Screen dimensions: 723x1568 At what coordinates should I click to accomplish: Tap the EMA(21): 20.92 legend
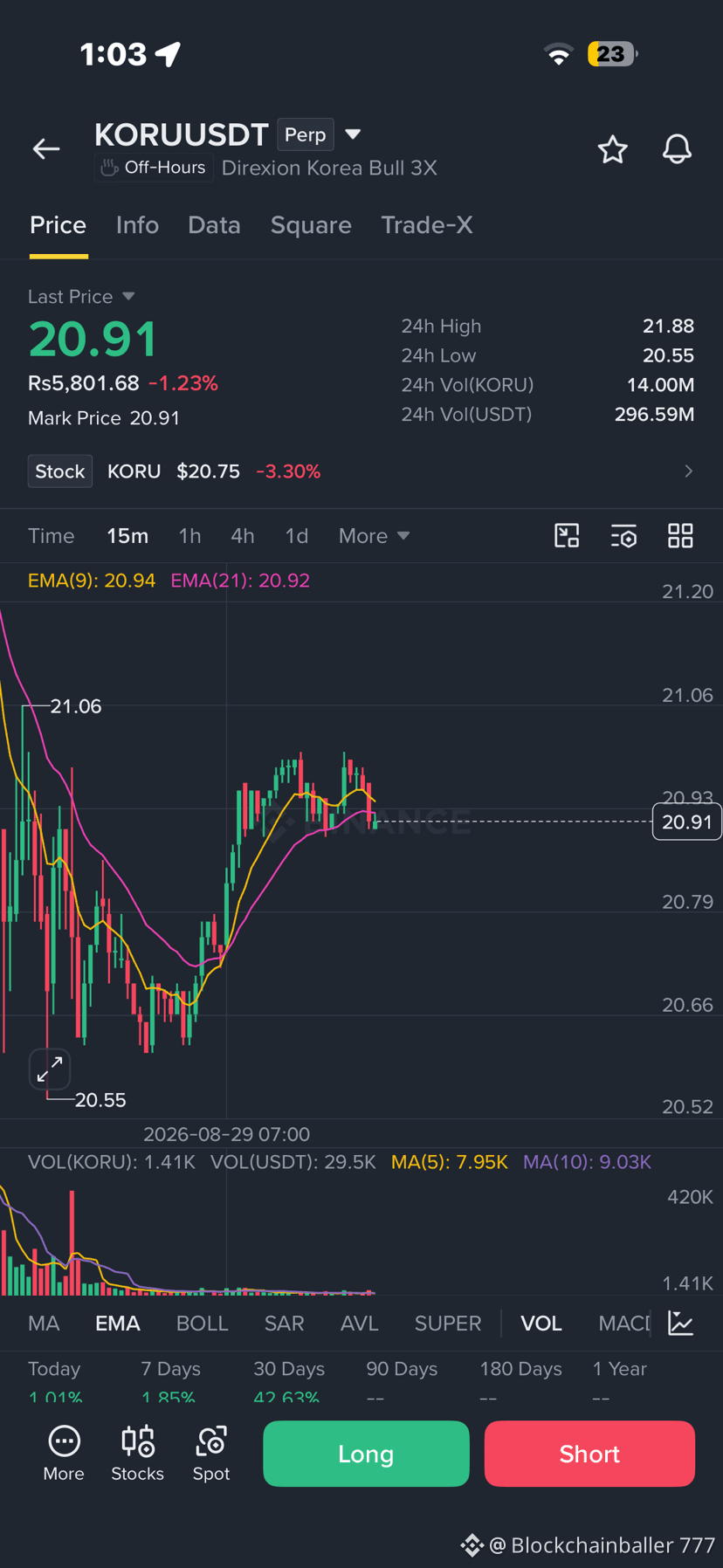point(240,581)
